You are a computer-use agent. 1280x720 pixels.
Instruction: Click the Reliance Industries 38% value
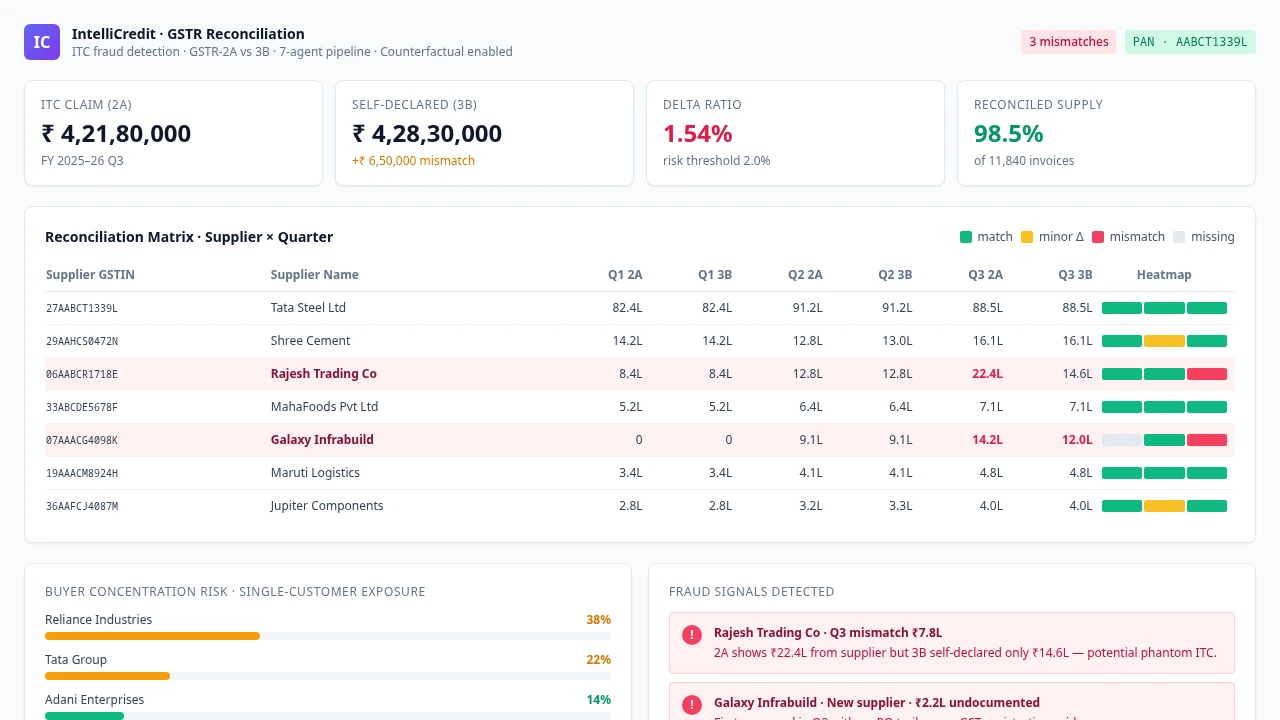pos(598,620)
